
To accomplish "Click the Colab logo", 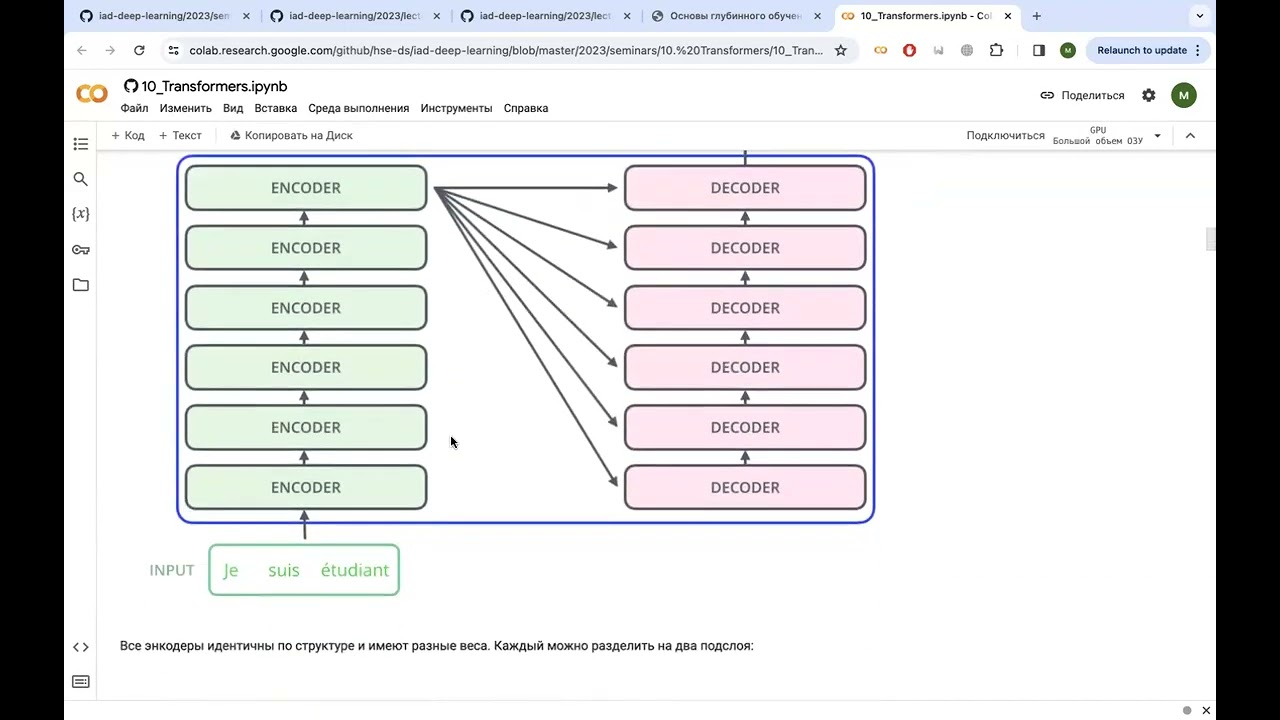I will (x=92, y=94).
